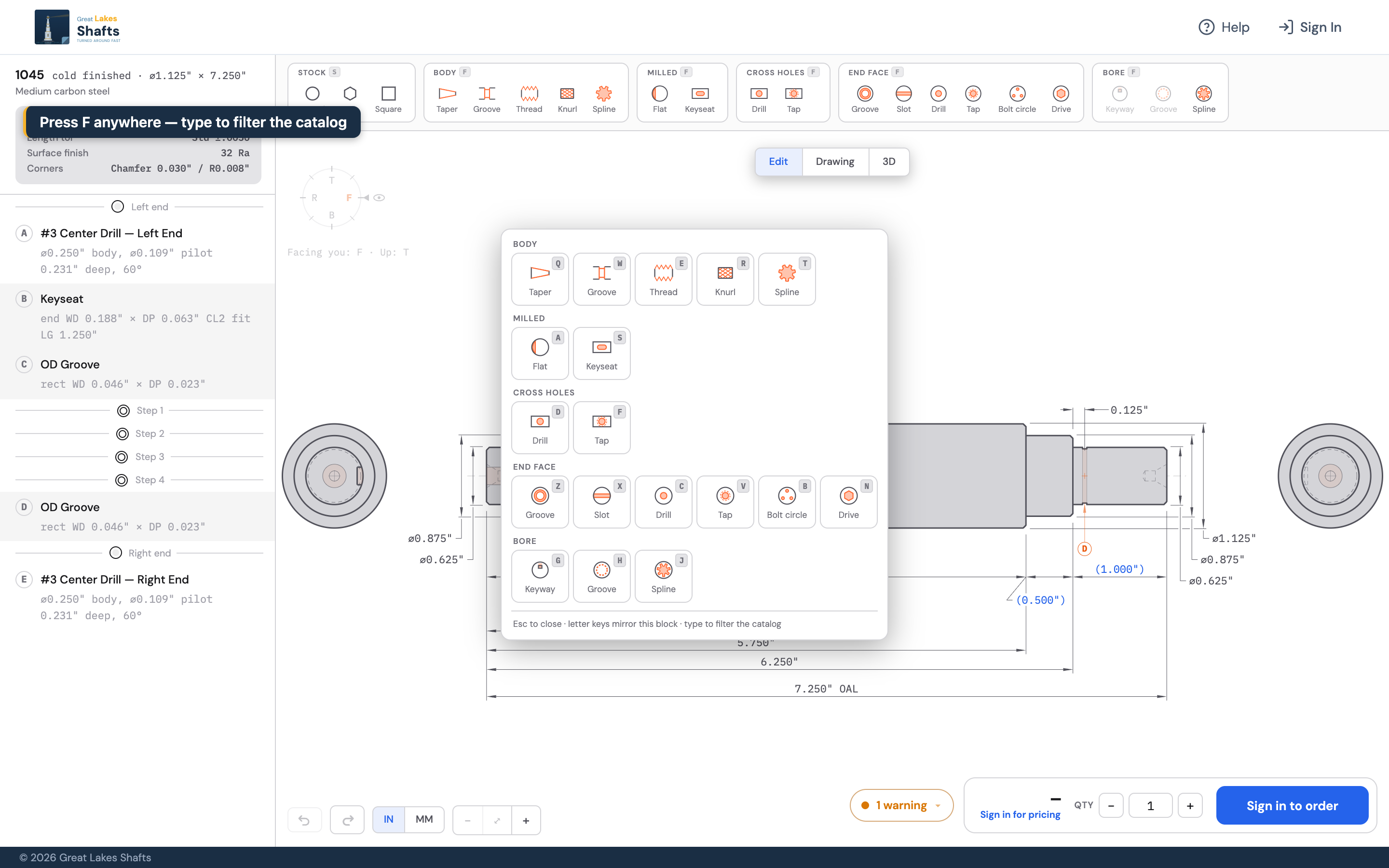Viewport: 1389px width, 868px height.
Task: Open the Left end section marker
Action: [x=139, y=207]
